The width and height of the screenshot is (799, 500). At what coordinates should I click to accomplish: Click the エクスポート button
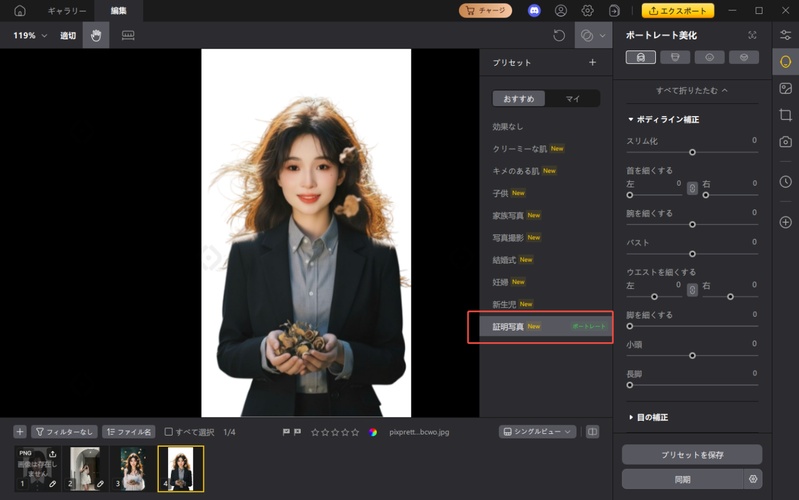678,11
